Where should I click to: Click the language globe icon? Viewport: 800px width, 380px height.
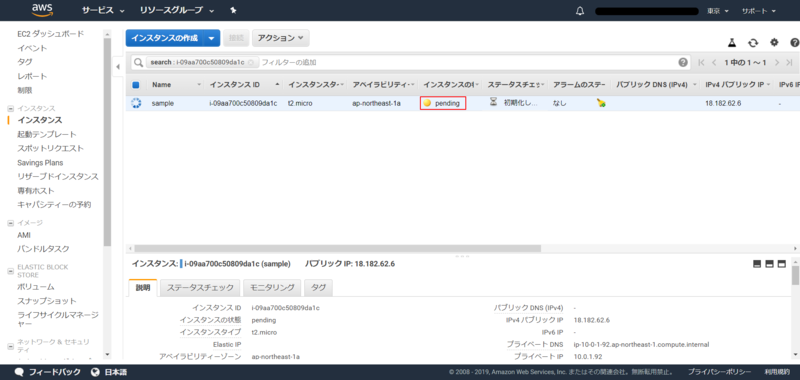95,372
